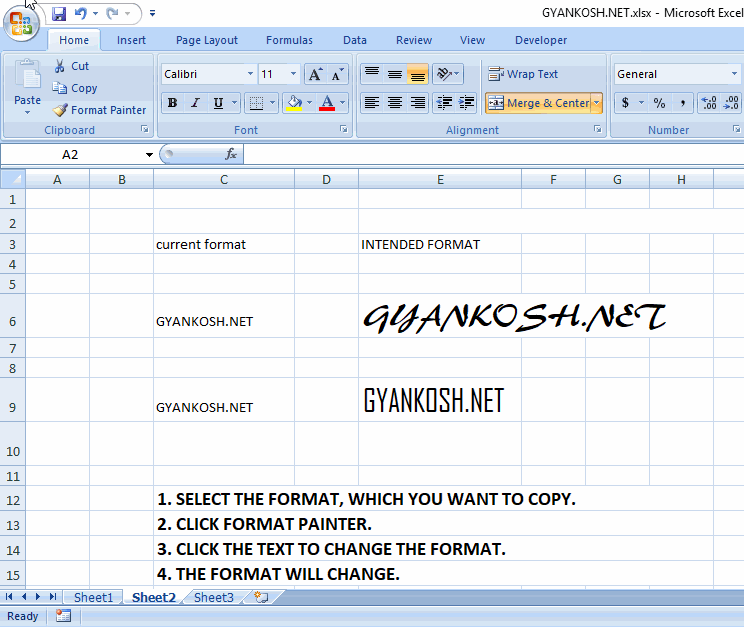Open Alignment dialog launcher
This screenshot has height=627, width=744.
[x=597, y=129]
